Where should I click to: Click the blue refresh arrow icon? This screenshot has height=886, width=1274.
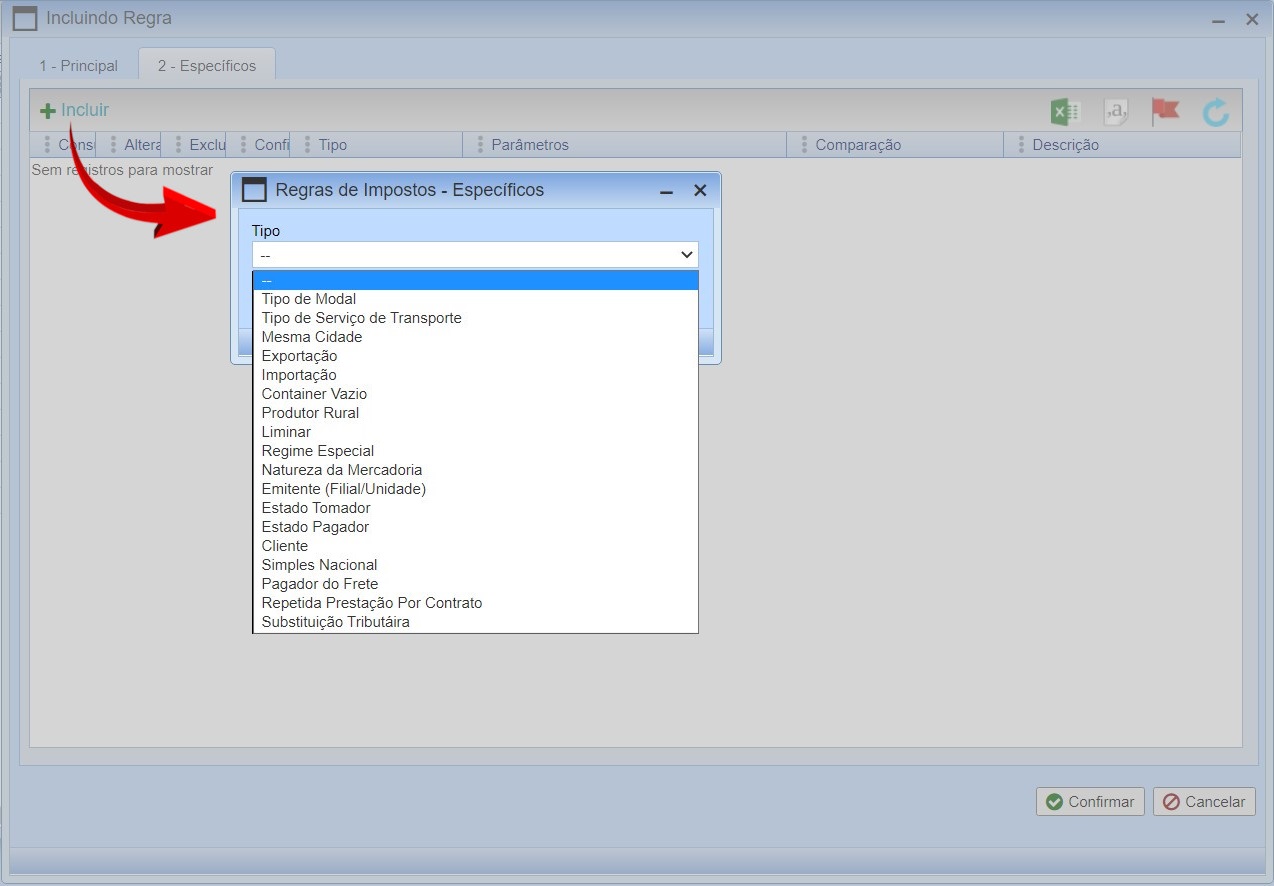(x=1215, y=112)
